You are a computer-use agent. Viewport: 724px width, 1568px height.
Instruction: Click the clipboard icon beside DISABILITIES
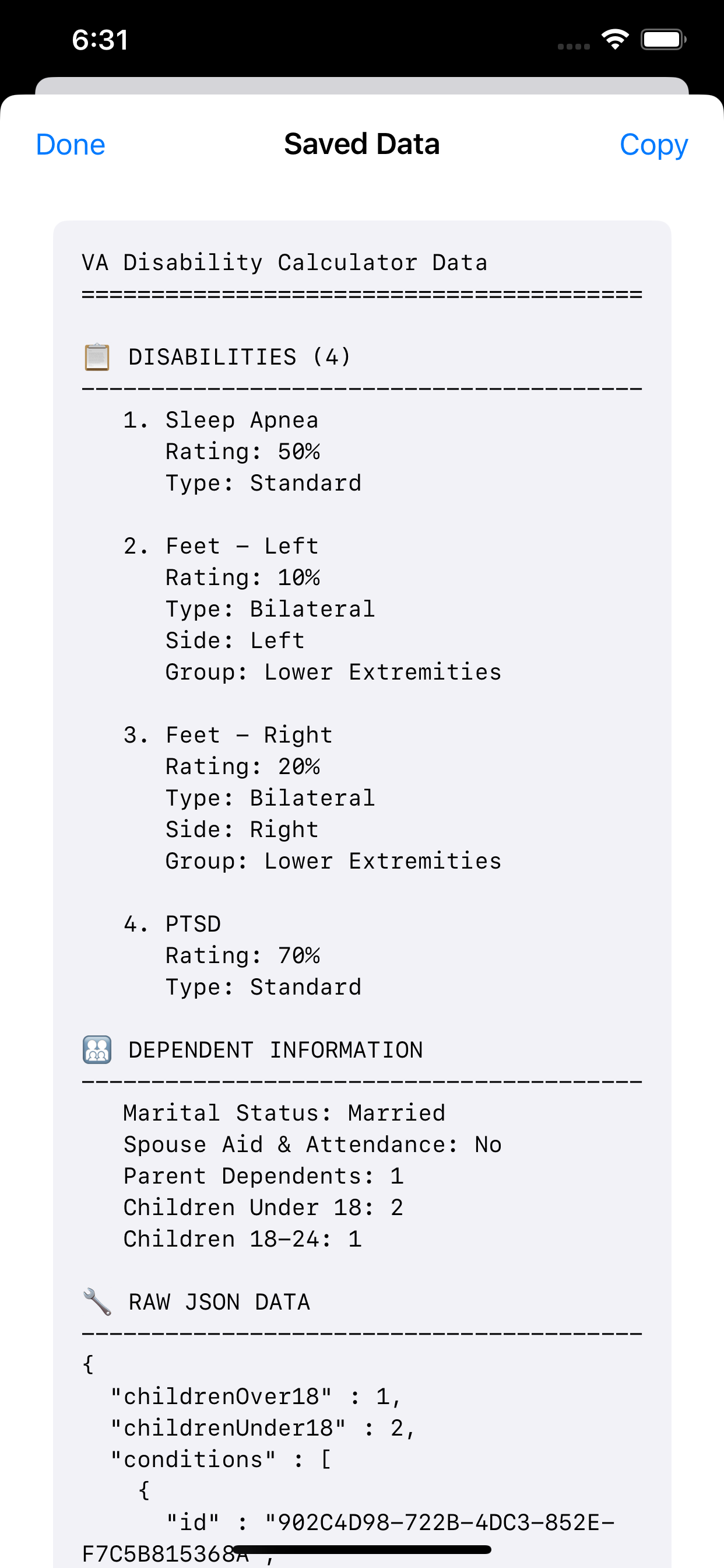[x=97, y=358]
